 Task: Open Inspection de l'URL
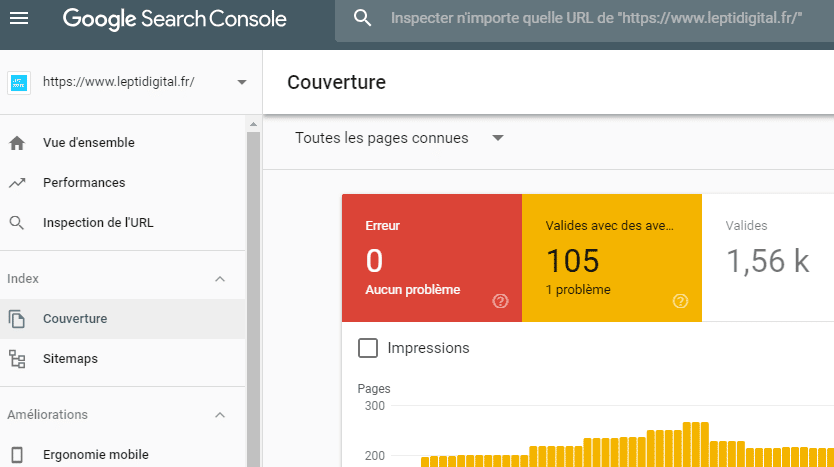[x=123, y=222]
